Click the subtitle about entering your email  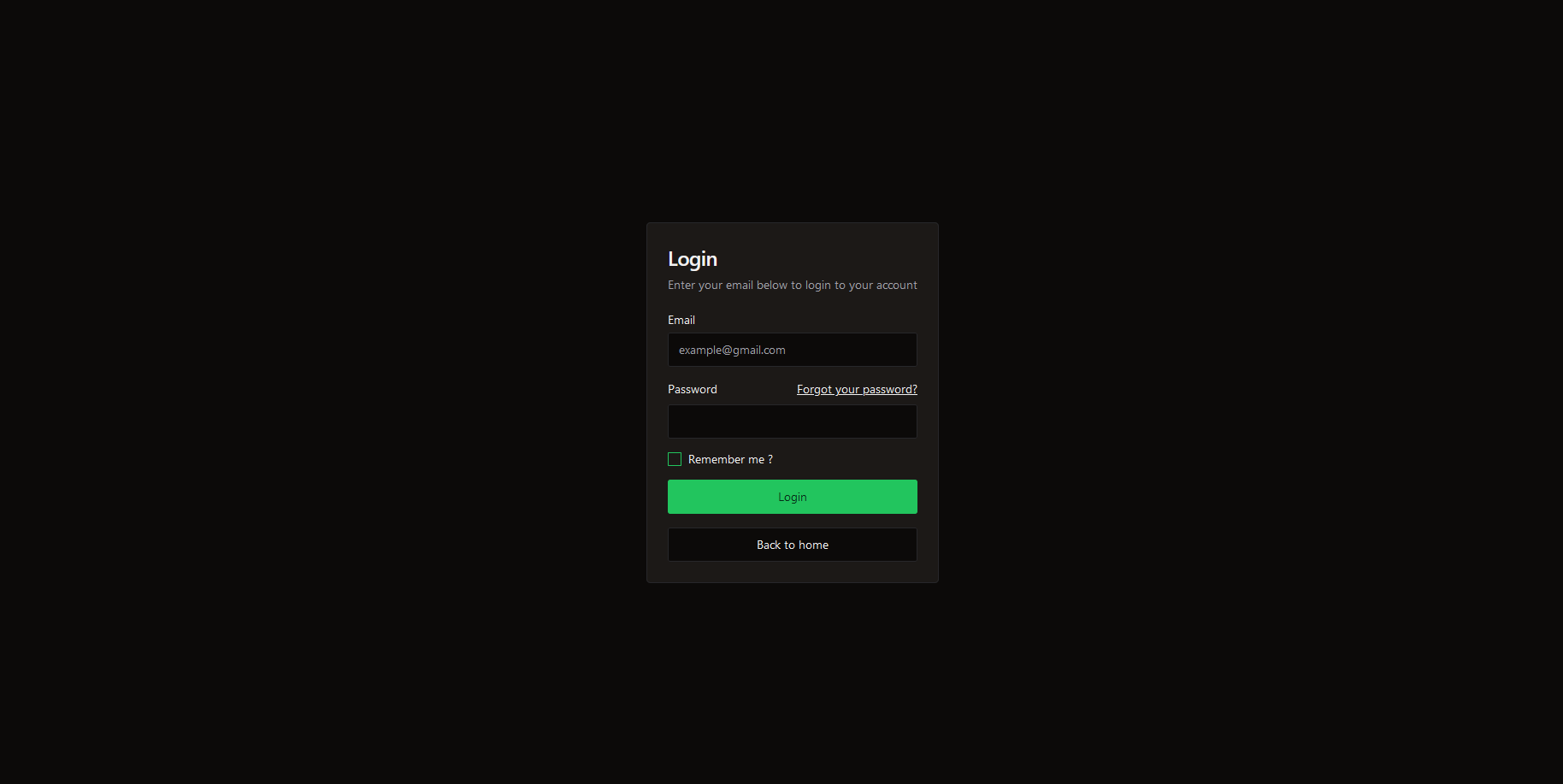point(793,285)
